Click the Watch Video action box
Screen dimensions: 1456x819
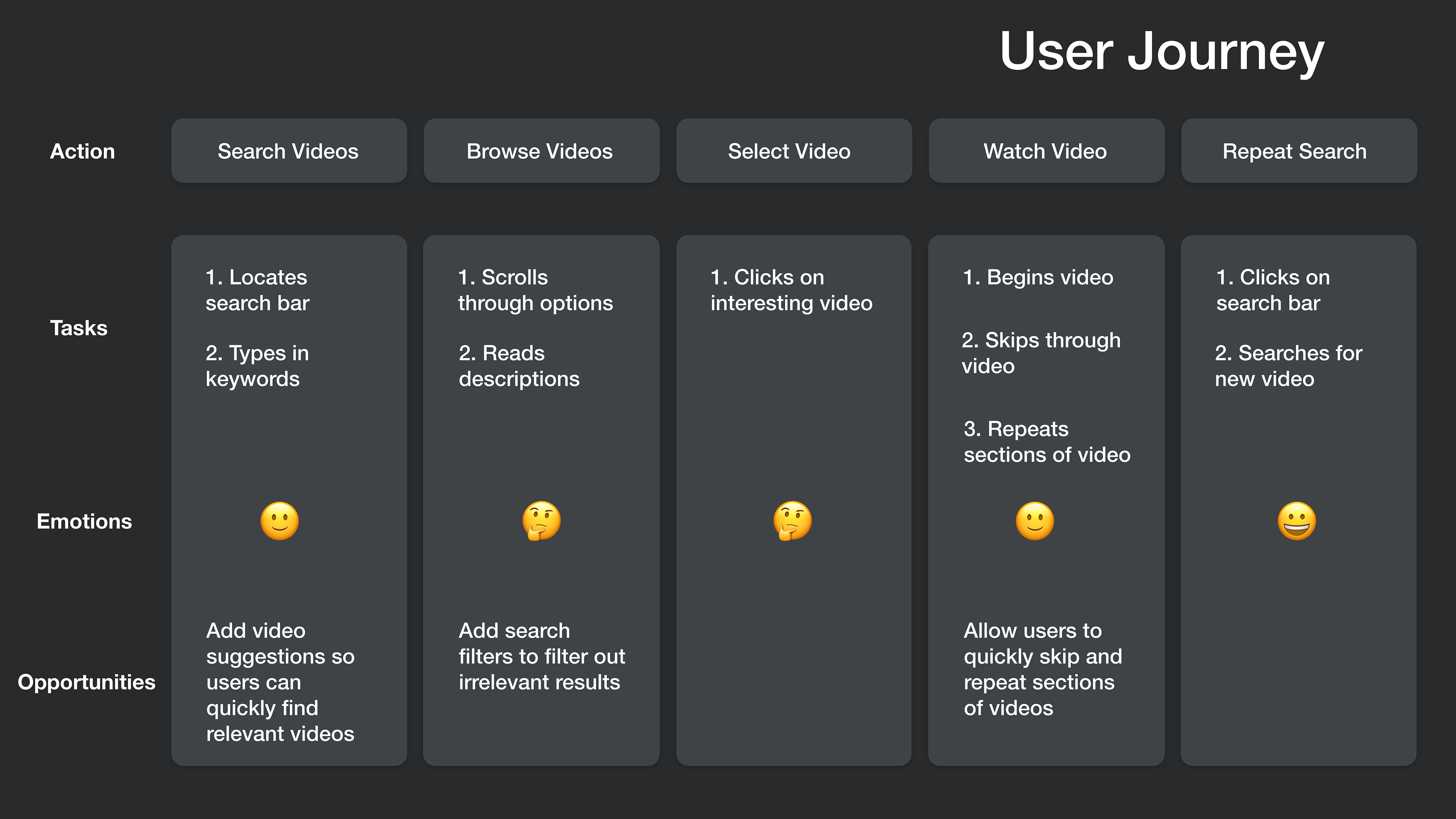tap(1046, 151)
